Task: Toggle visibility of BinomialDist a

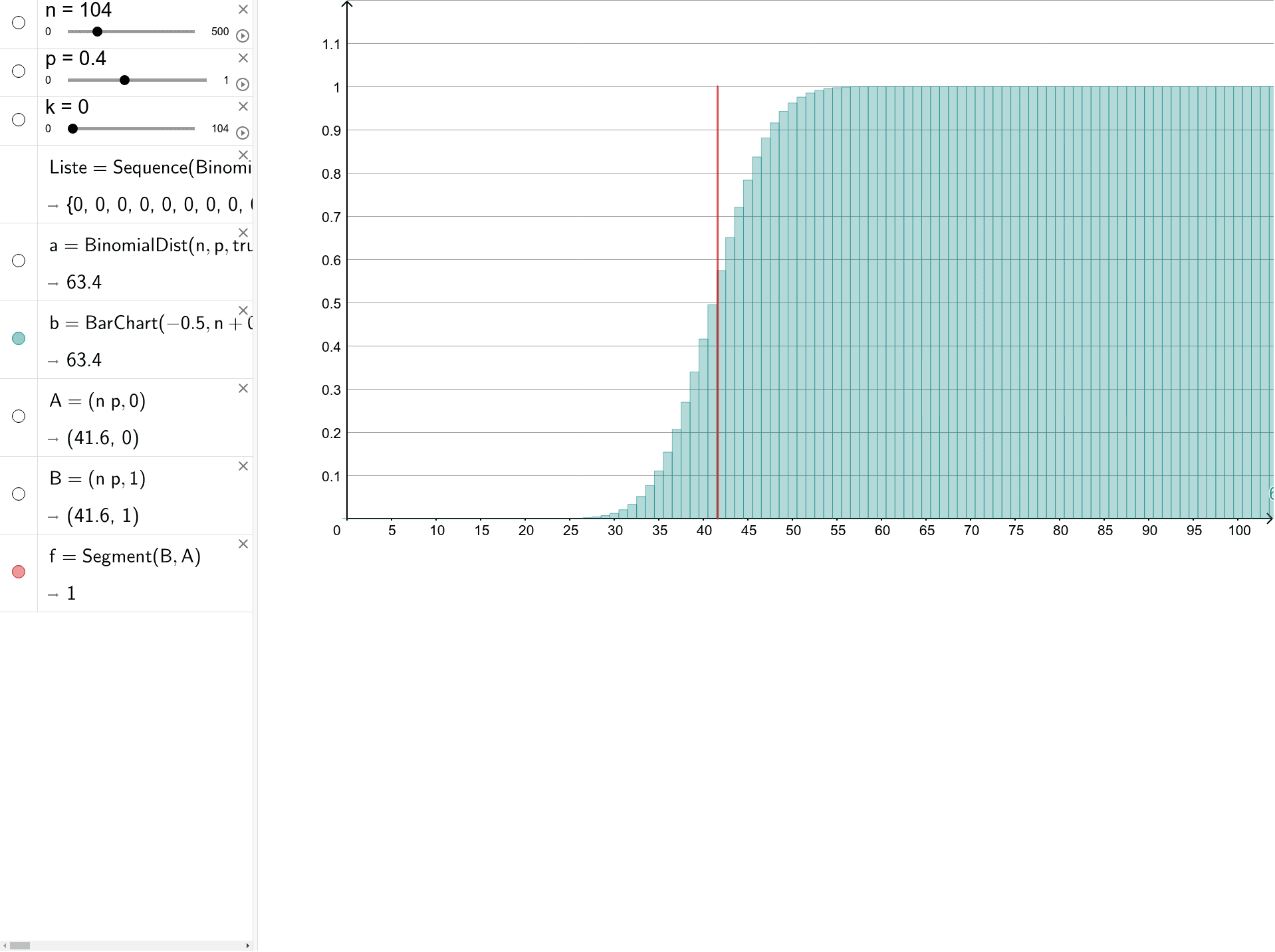Action: tap(19, 261)
